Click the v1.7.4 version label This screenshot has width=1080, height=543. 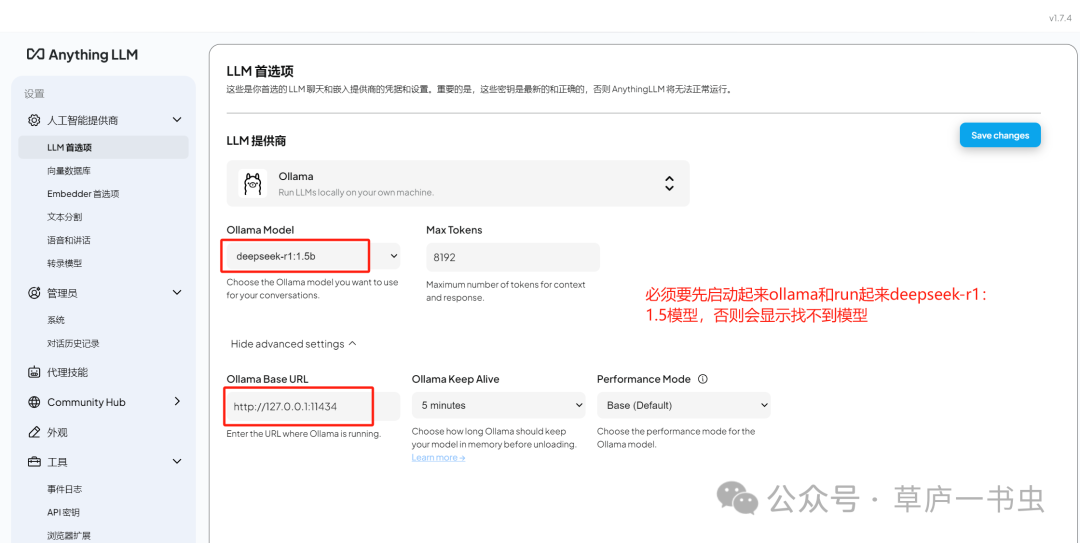(x=1058, y=19)
